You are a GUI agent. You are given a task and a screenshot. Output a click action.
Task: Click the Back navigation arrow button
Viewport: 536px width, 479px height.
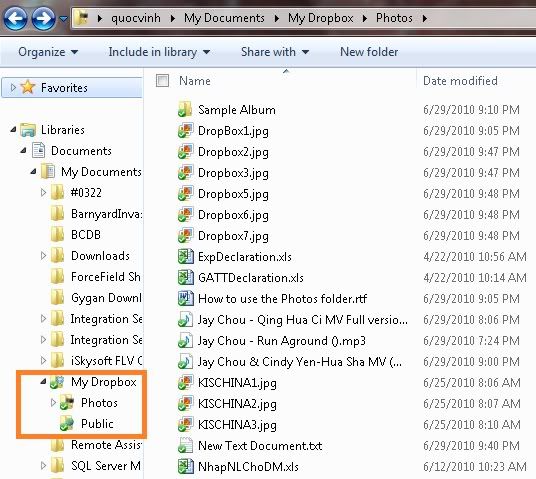point(15,18)
